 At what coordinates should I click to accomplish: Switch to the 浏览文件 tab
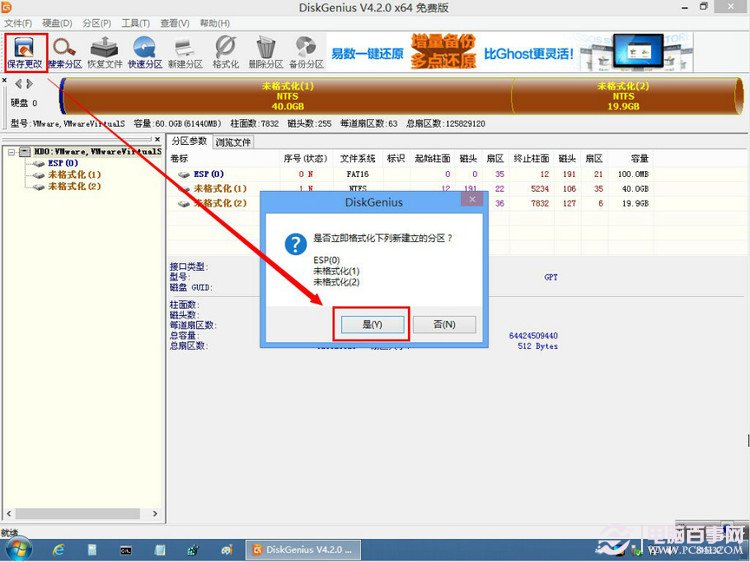point(232,142)
